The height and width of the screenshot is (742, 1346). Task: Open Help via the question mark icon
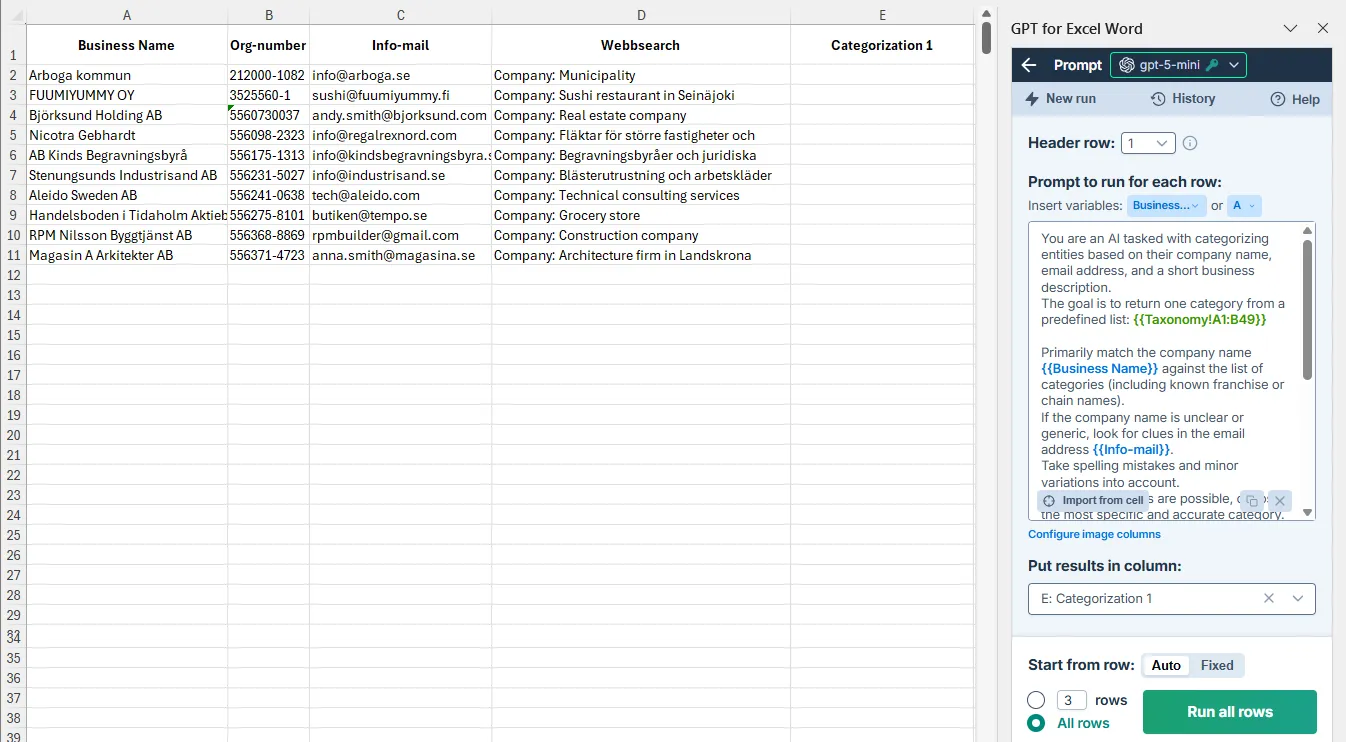1278,99
